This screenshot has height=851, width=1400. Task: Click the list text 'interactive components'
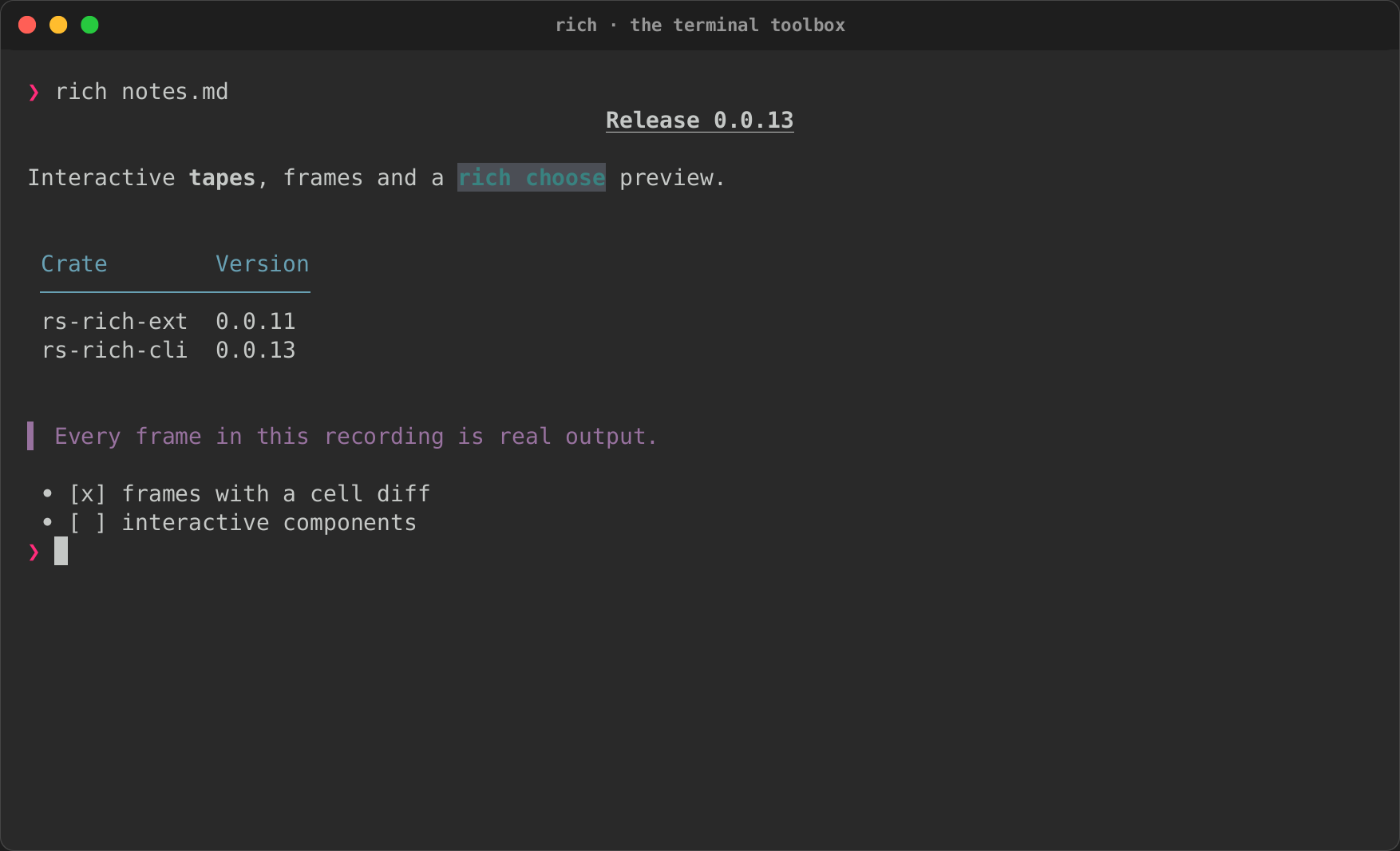pos(269,523)
